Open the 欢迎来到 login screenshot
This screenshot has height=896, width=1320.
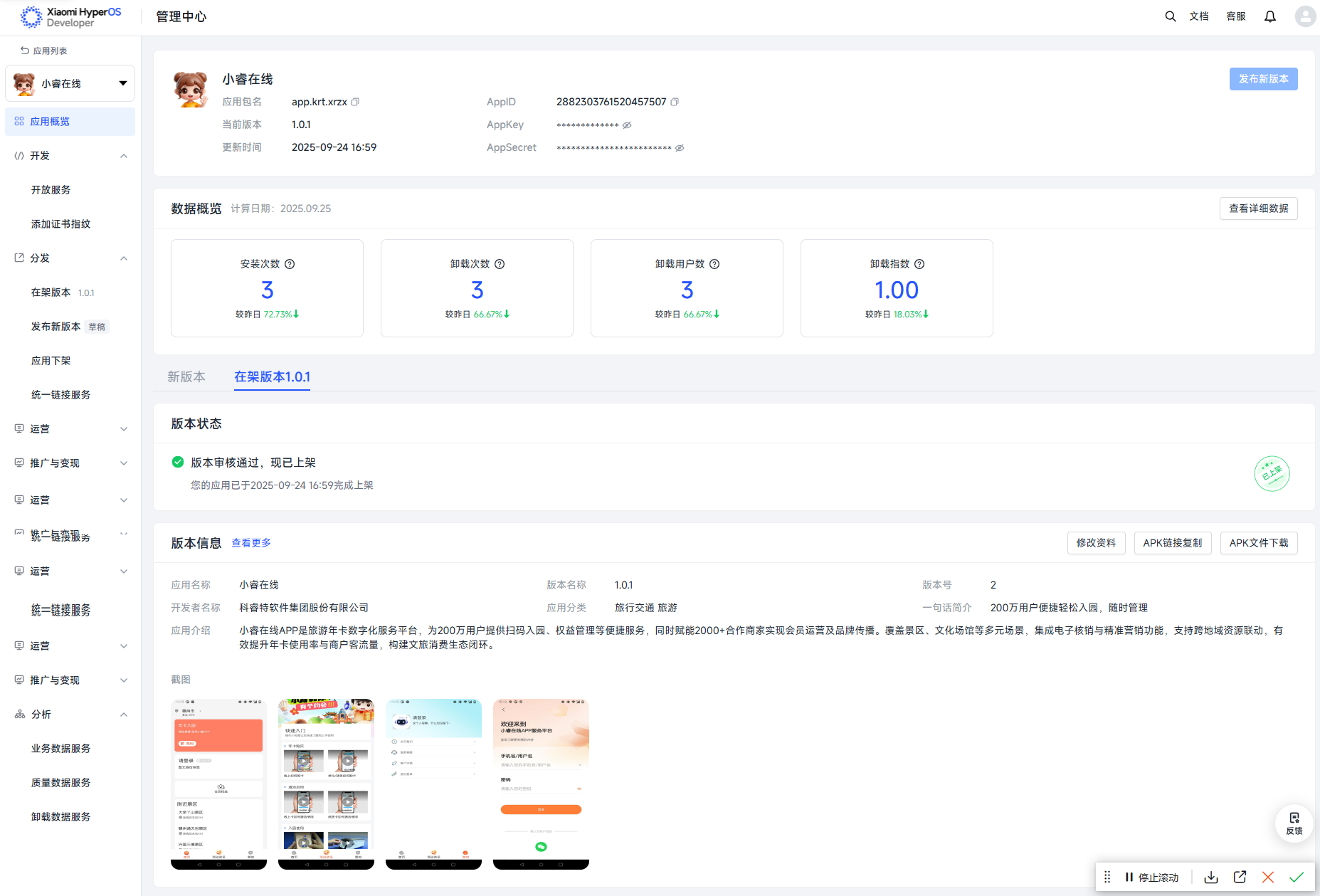point(541,784)
